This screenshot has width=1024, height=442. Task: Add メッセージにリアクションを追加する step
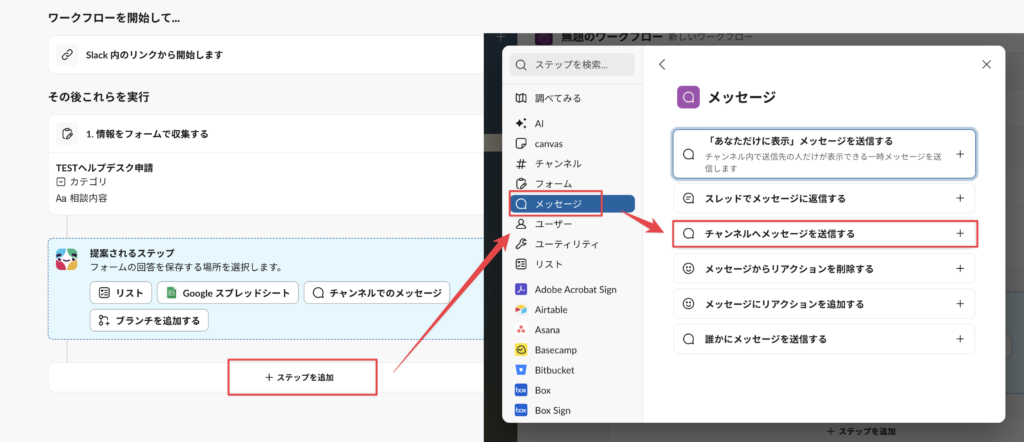[959, 303]
